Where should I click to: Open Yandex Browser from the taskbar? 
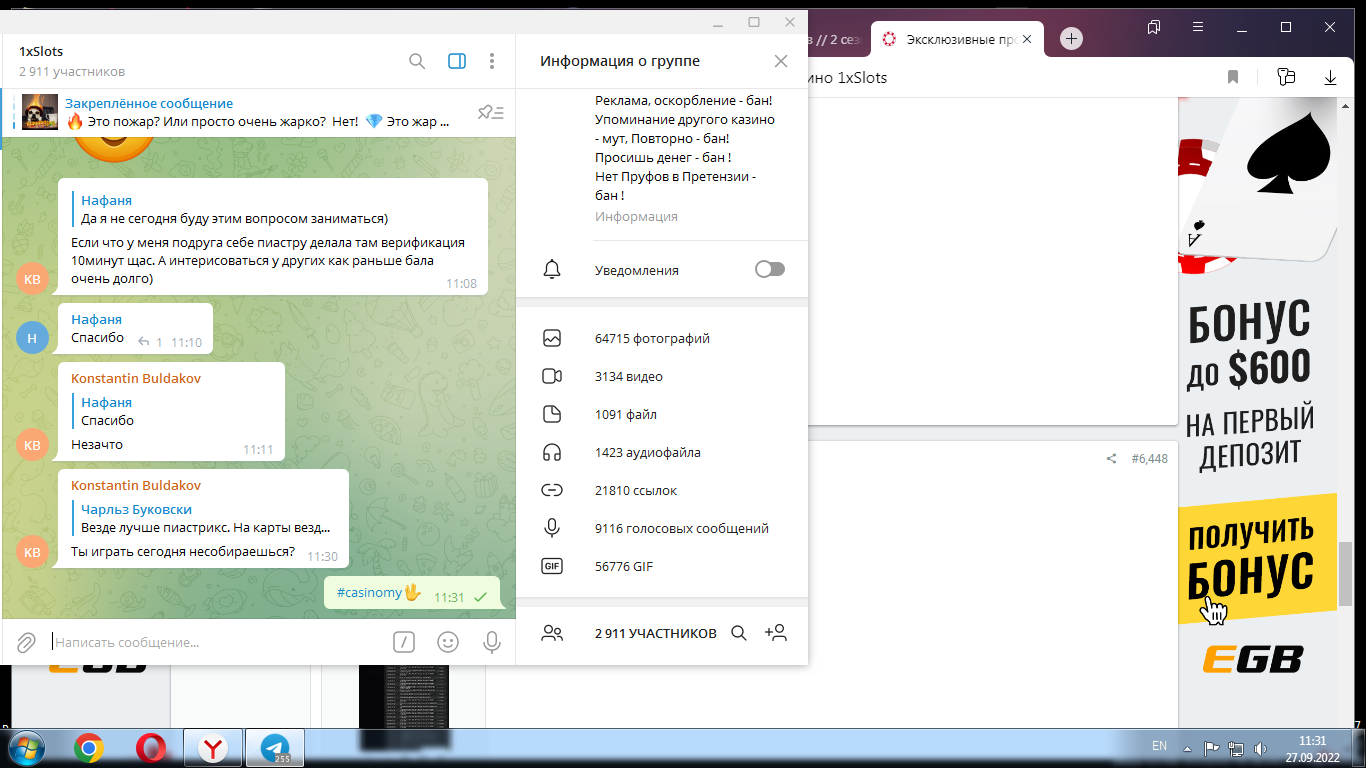click(x=212, y=748)
